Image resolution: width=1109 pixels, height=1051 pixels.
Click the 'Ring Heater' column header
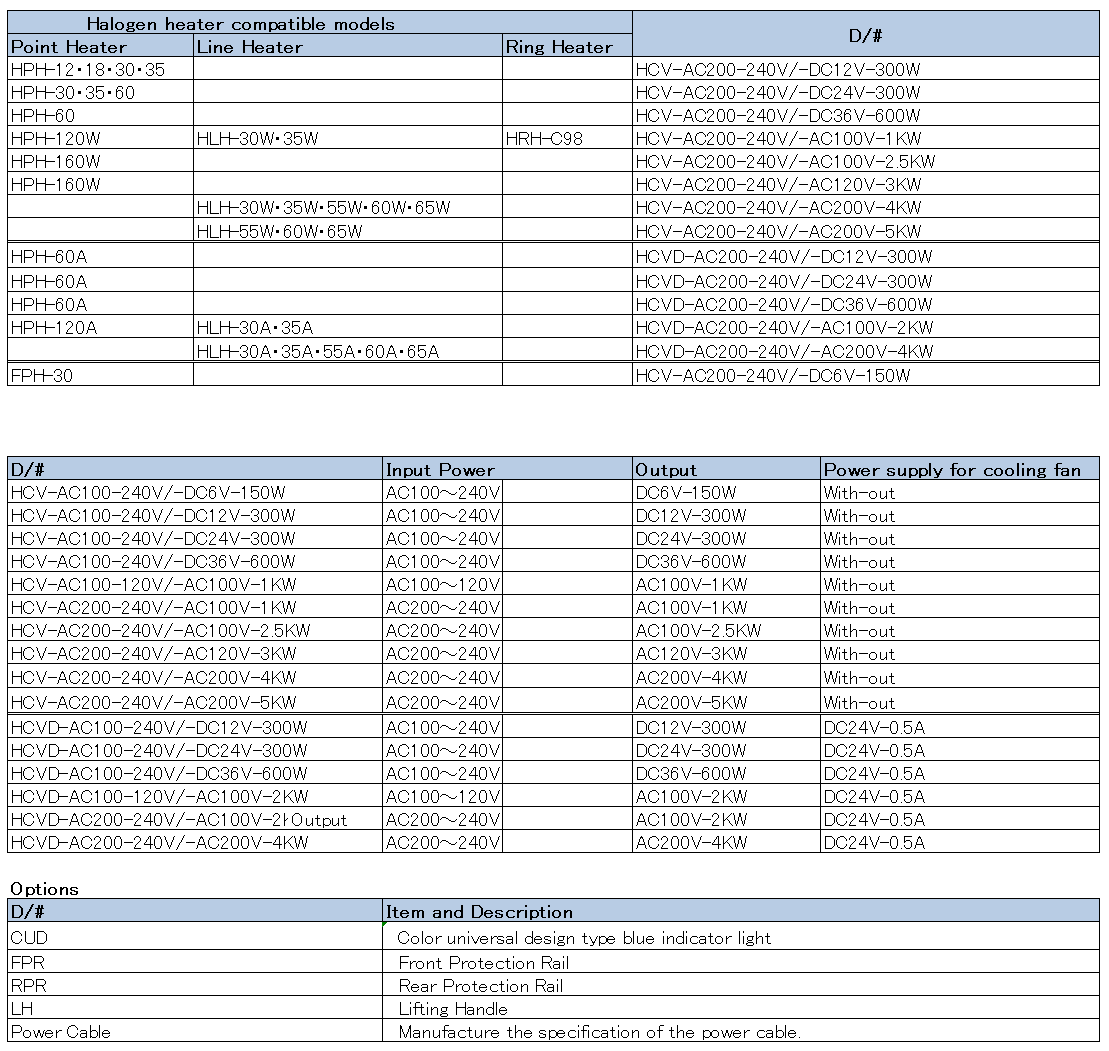coord(567,46)
